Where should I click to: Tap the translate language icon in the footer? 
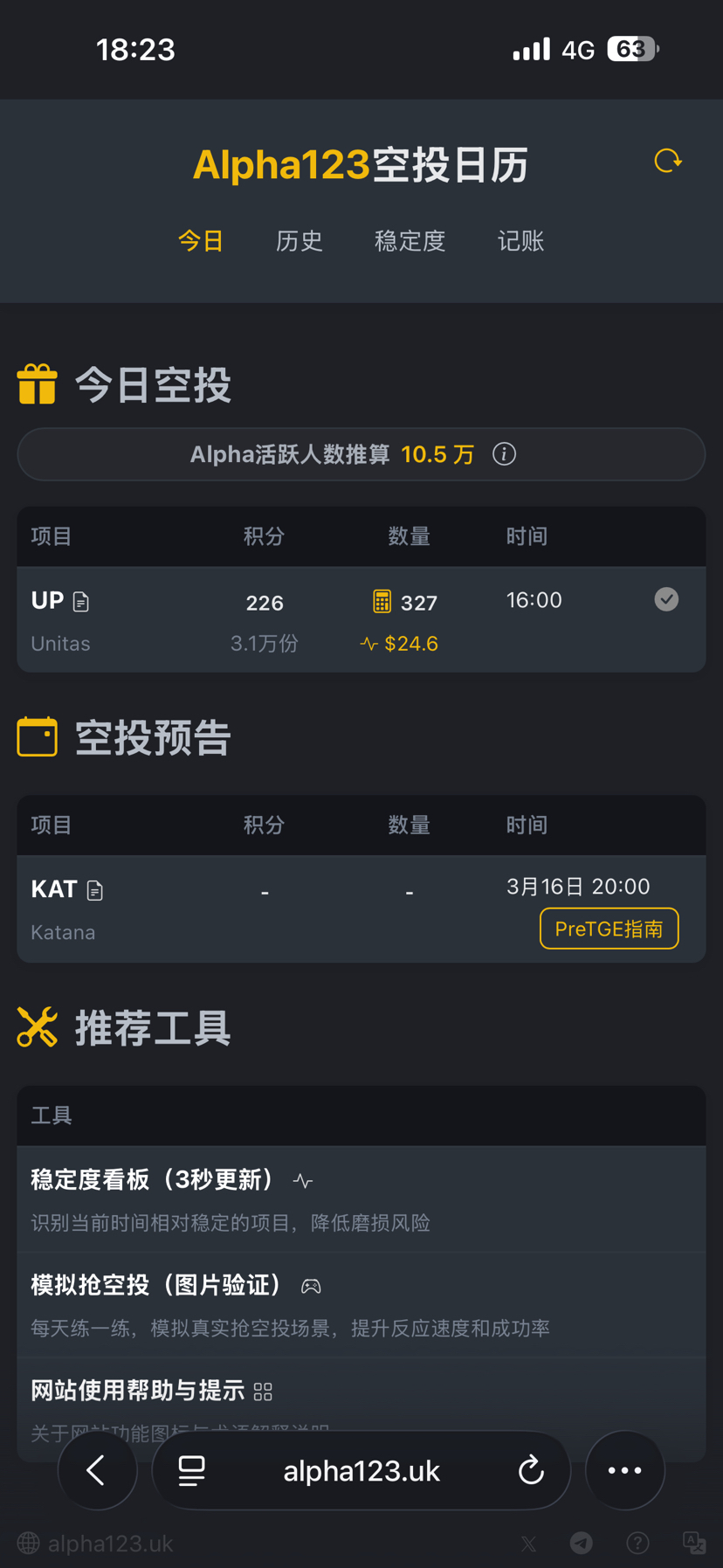tap(694, 1544)
